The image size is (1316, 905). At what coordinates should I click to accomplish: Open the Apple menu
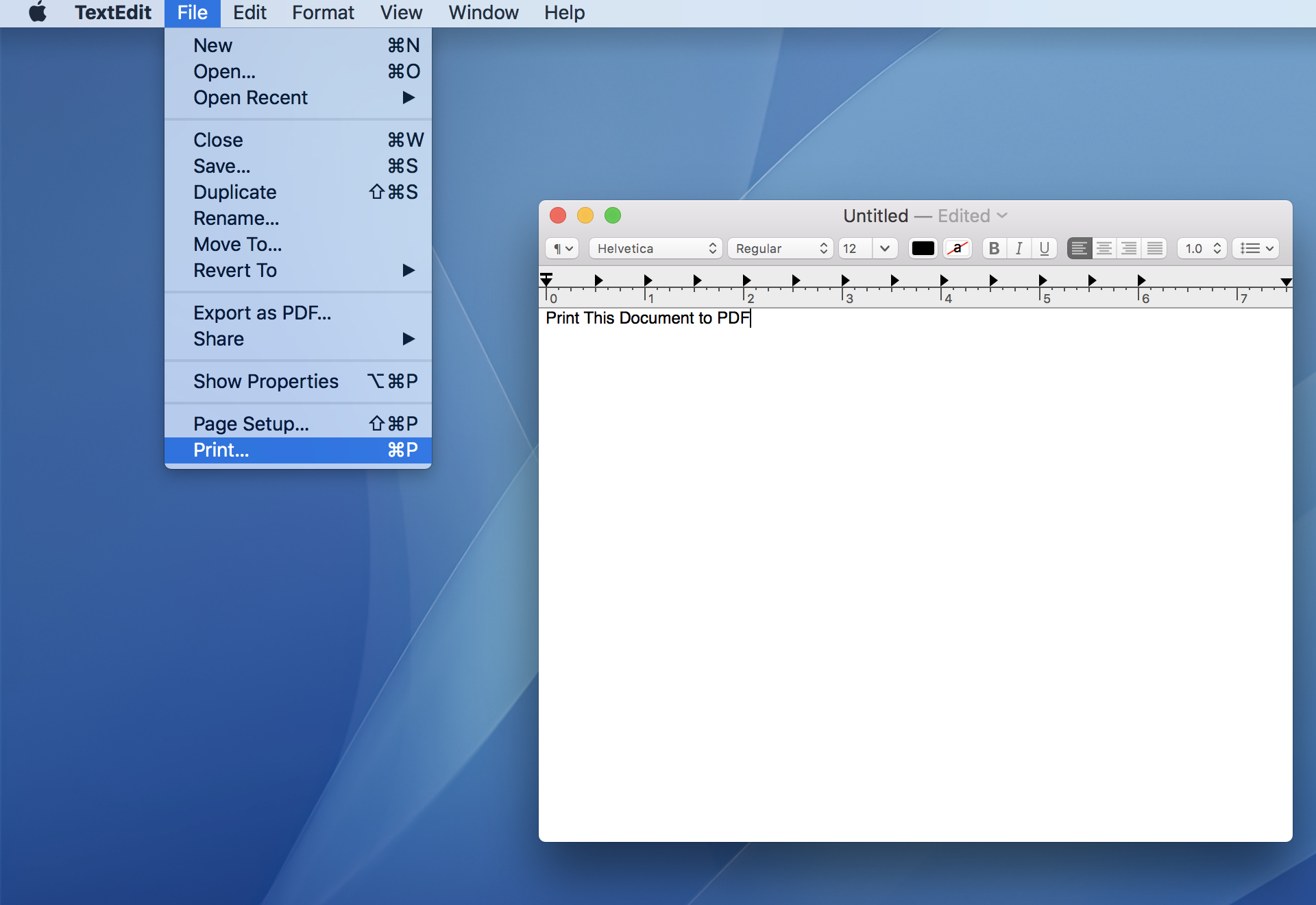(x=38, y=12)
